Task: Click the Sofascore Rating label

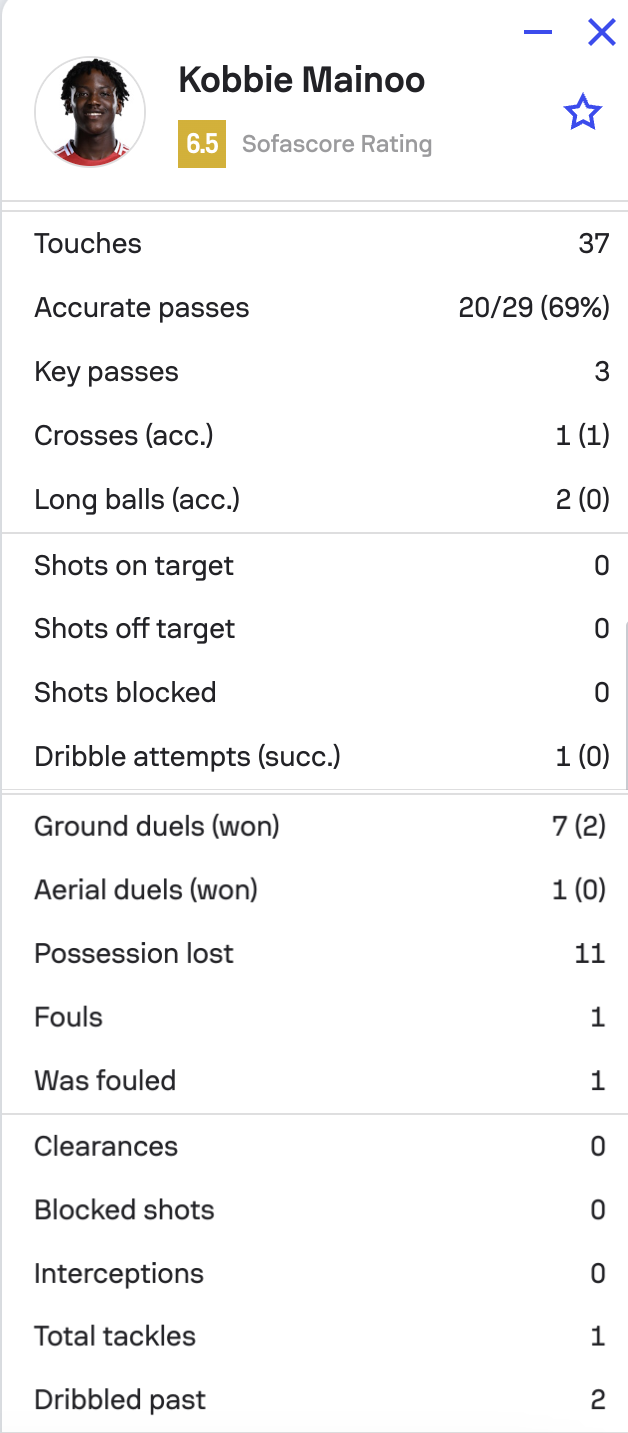Action: pyautogui.click(x=337, y=144)
